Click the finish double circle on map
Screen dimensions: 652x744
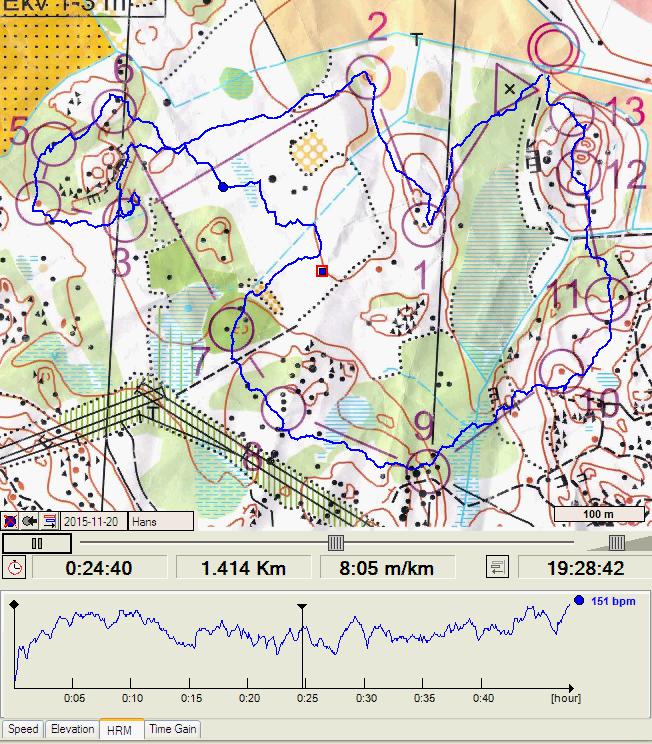tap(554, 48)
